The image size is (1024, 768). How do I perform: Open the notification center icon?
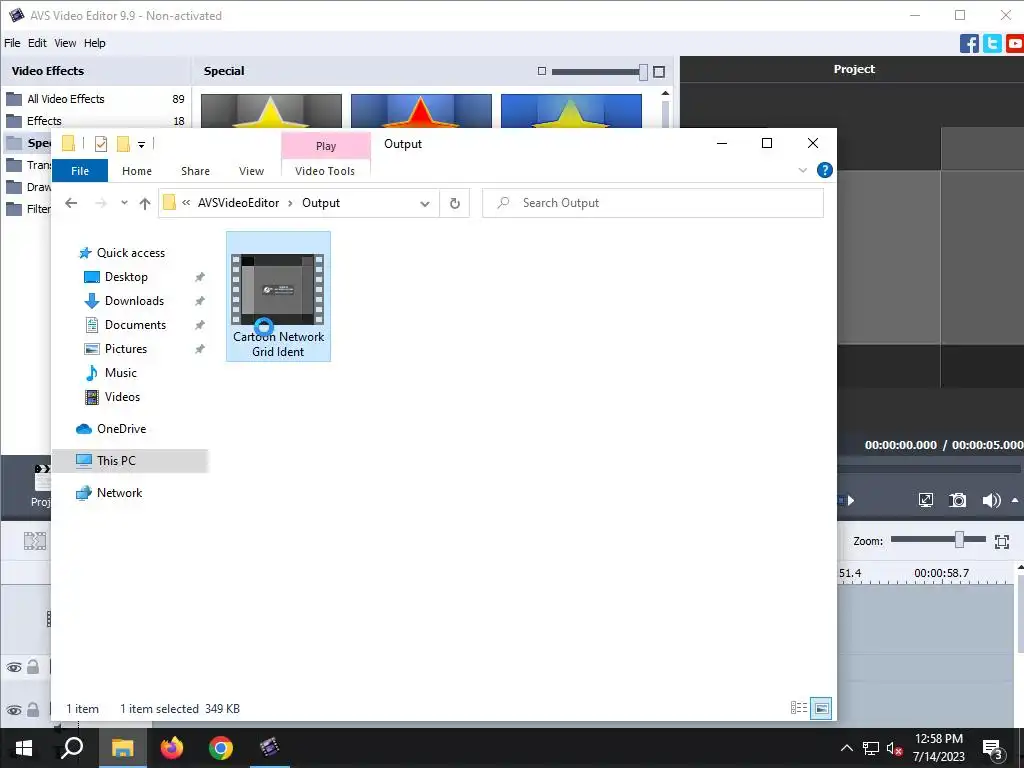pyautogui.click(x=993, y=750)
